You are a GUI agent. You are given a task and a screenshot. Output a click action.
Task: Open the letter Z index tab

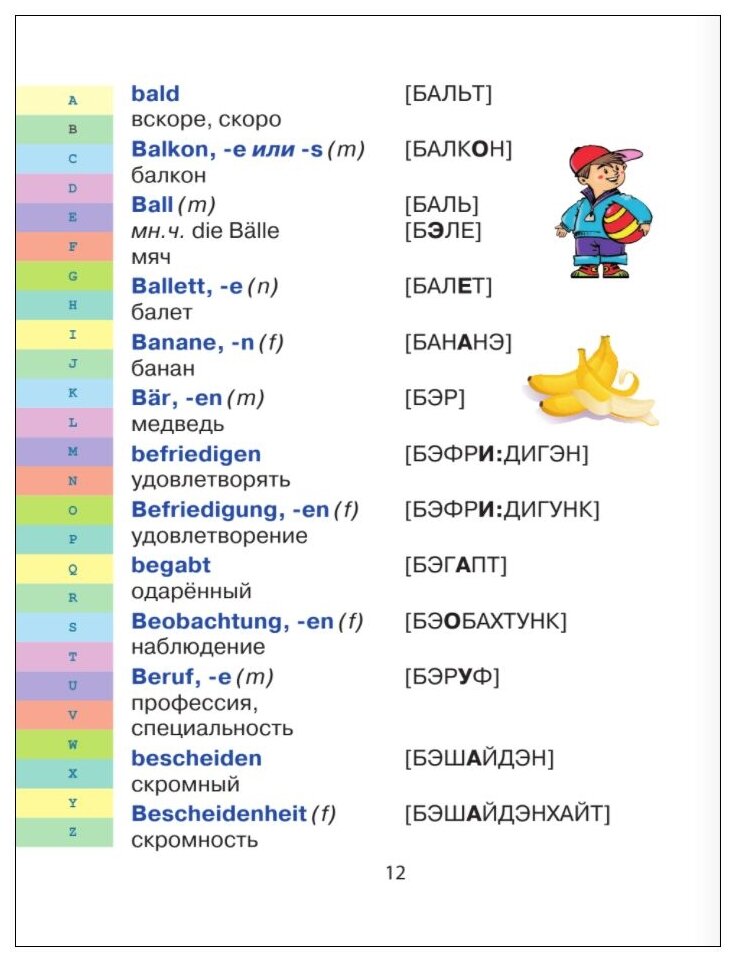point(65,832)
